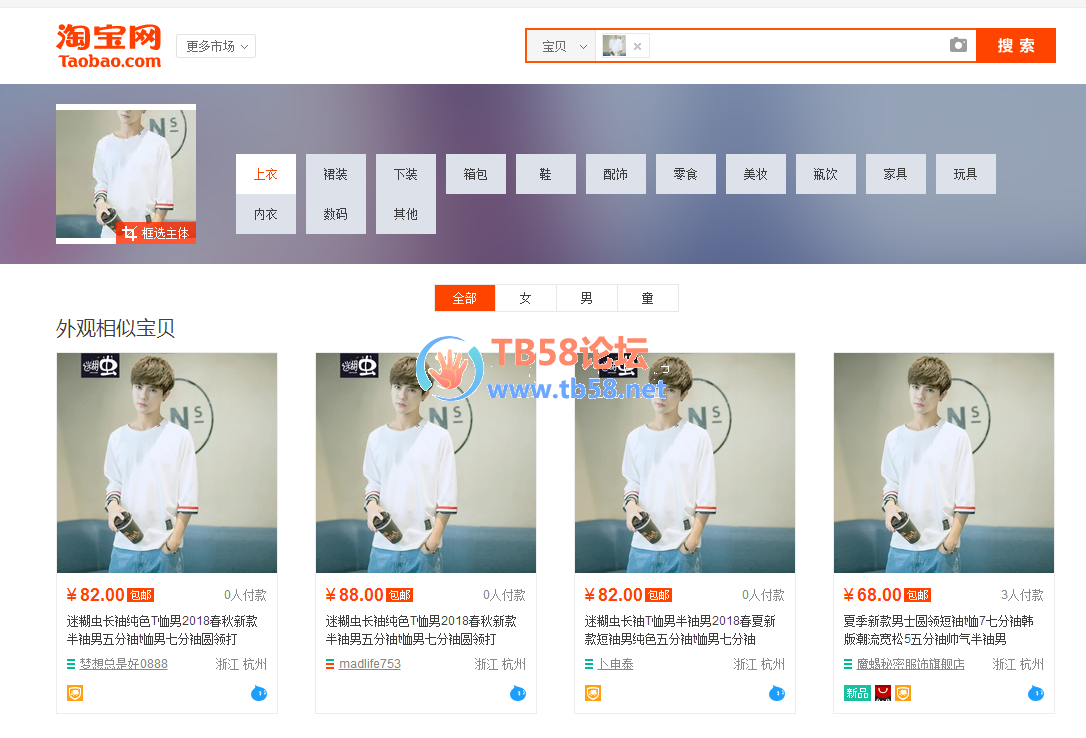Select the 男 gender filter tab
The image size is (1086, 738).
coord(586,298)
